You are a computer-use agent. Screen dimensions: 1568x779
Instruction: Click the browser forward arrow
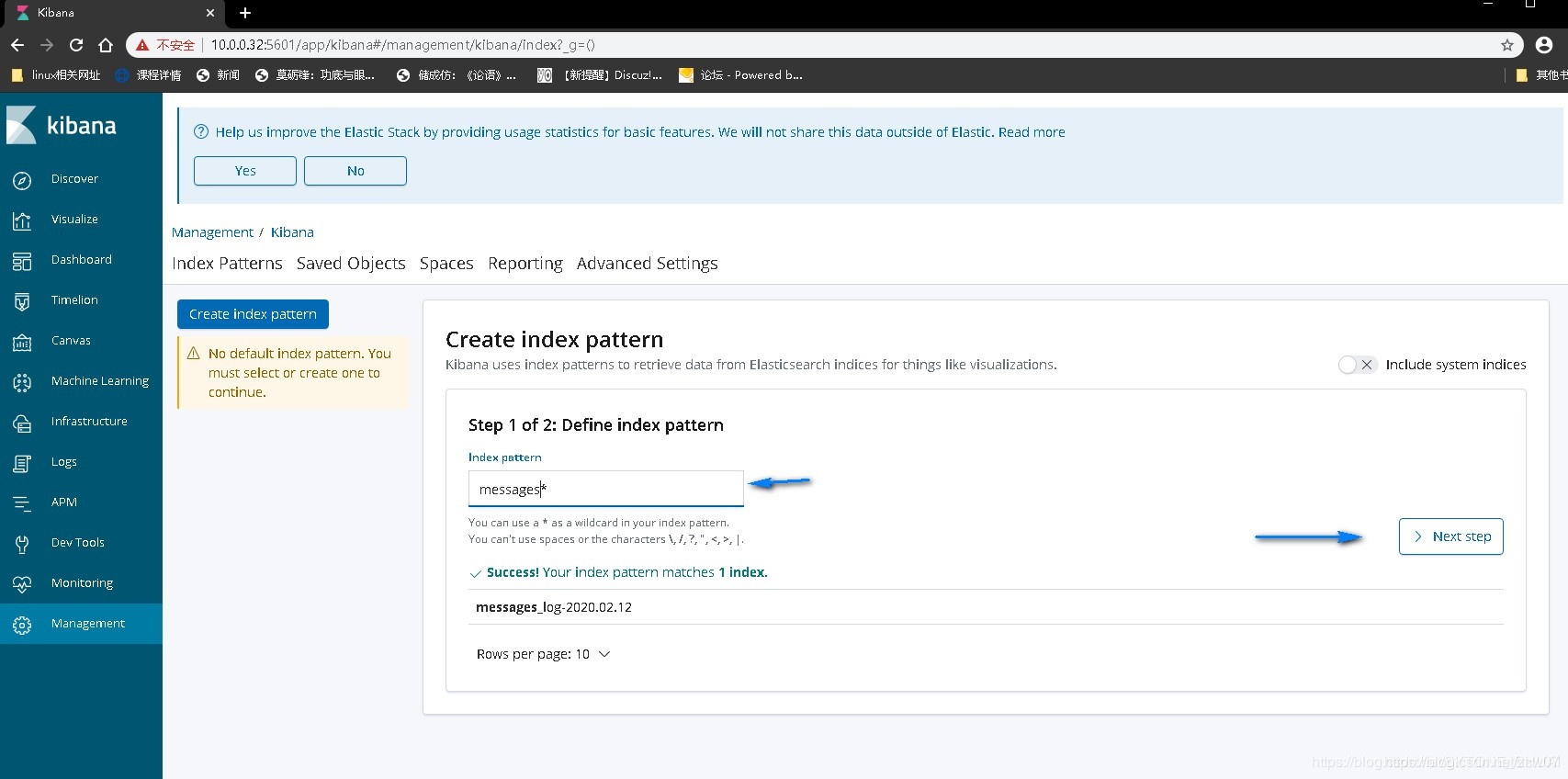[47, 45]
